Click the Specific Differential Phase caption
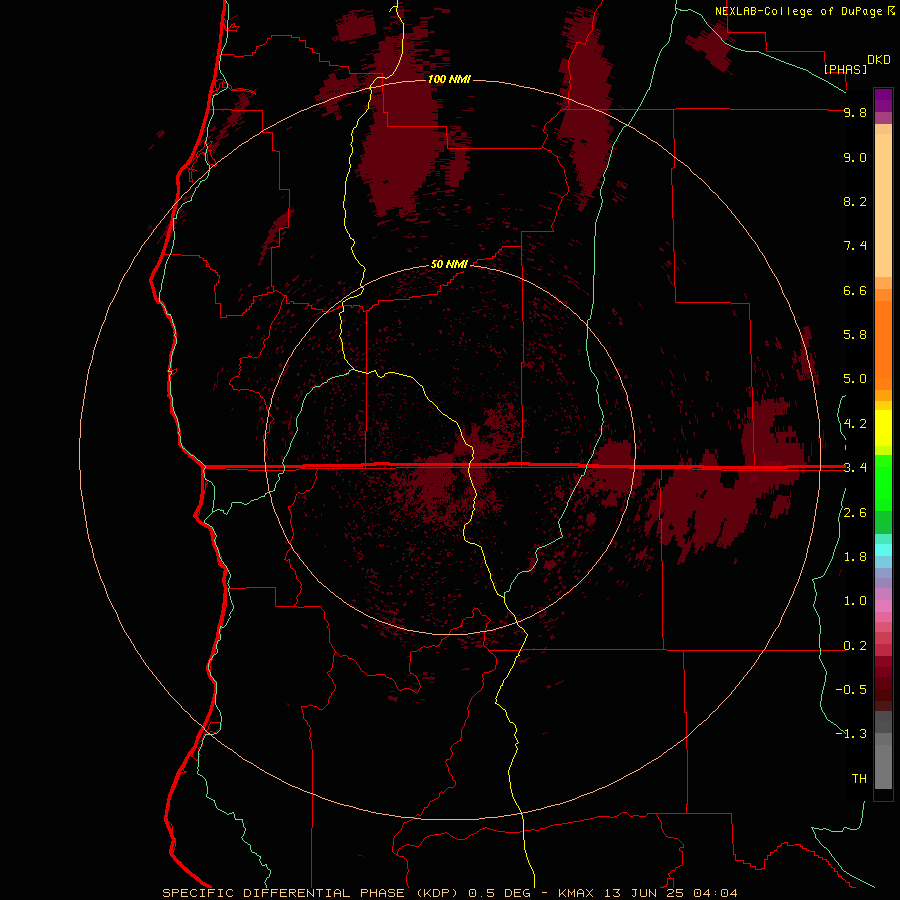The width and height of the screenshot is (900, 900). tap(449, 893)
